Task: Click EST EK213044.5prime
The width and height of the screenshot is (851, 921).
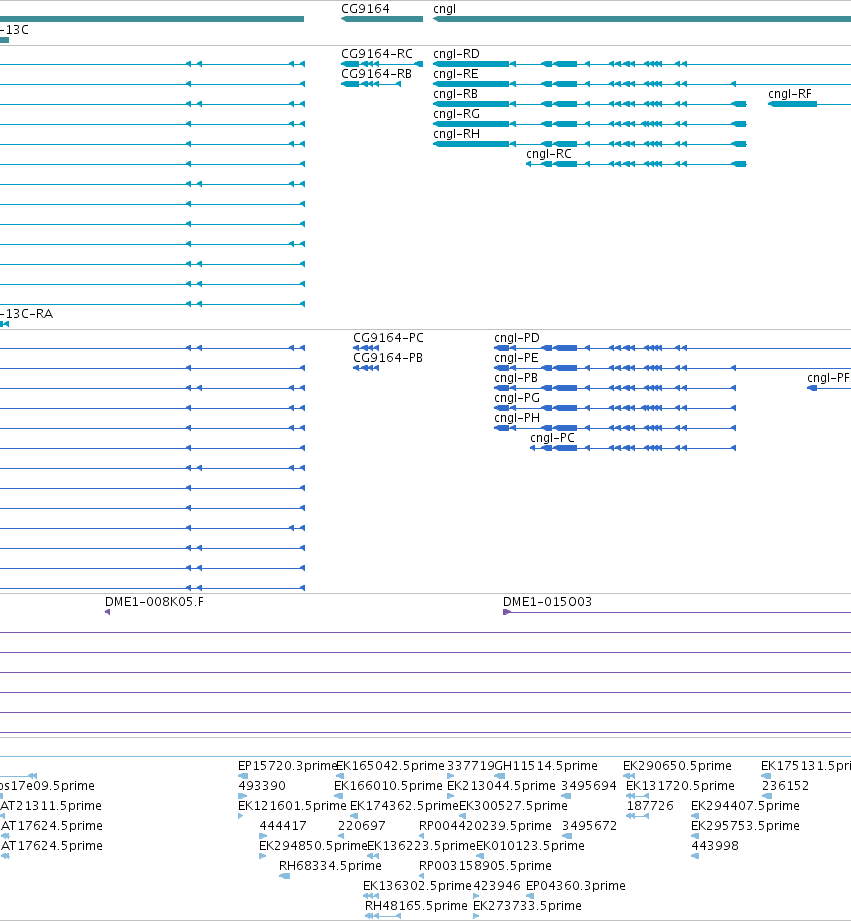Action: point(501,785)
